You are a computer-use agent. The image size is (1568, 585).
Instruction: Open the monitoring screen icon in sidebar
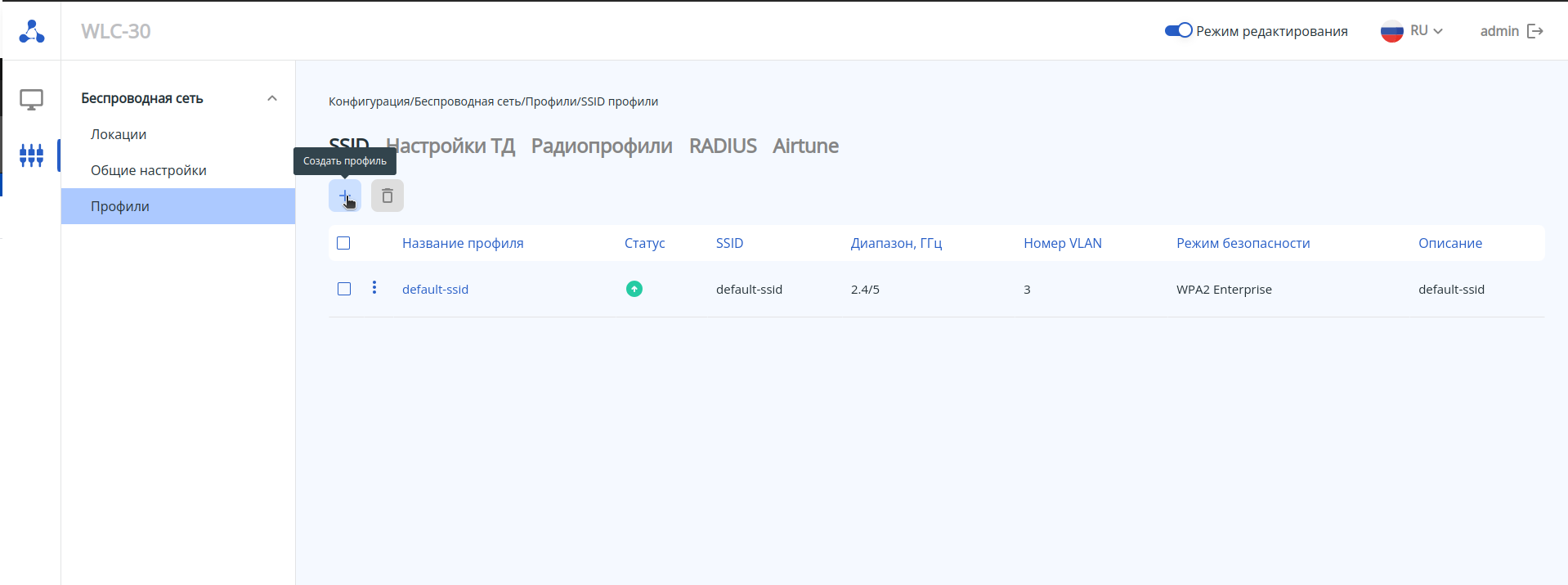click(31, 100)
